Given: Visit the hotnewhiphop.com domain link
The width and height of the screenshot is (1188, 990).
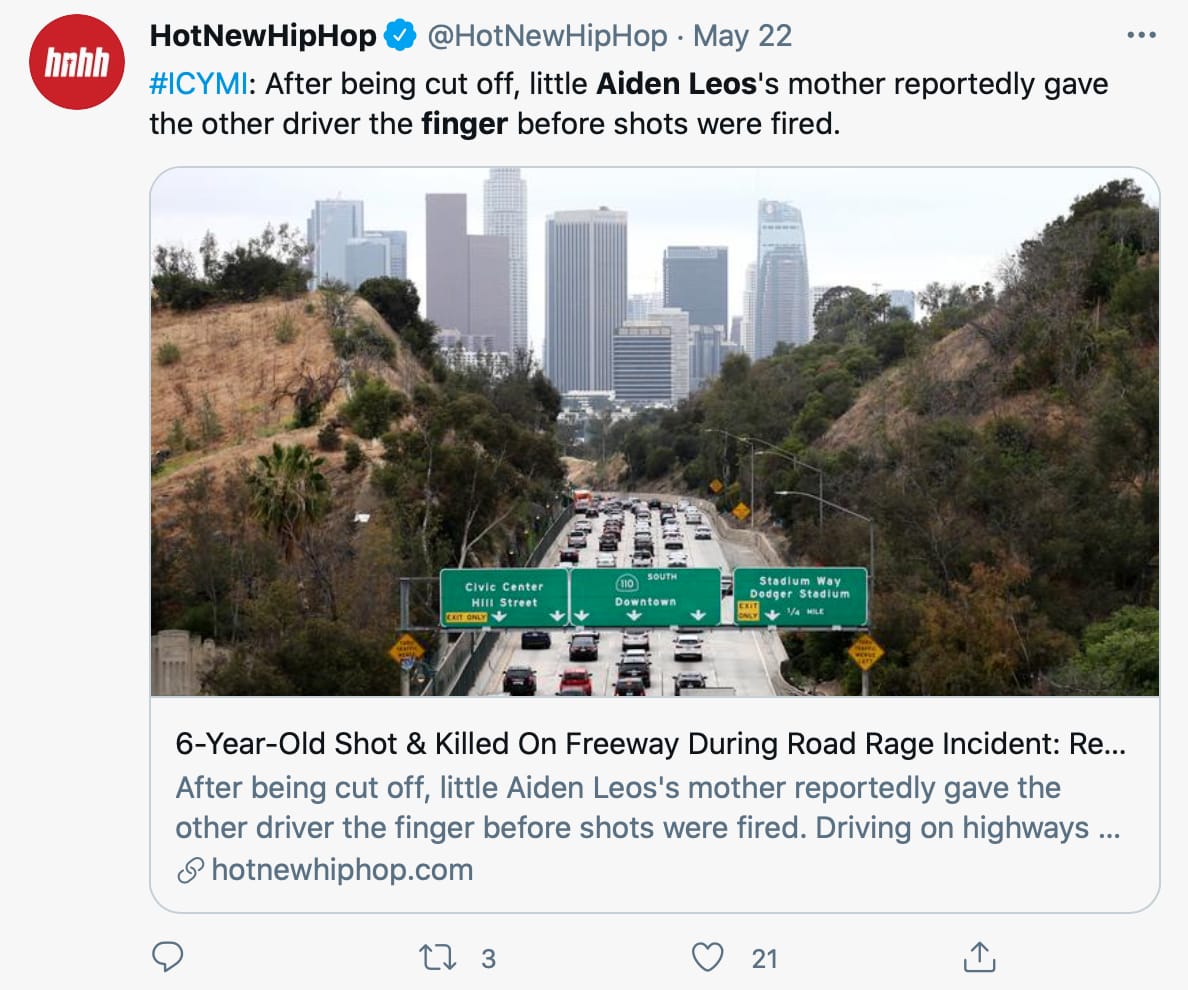Looking at the screenshot, I should click(342, 870).
